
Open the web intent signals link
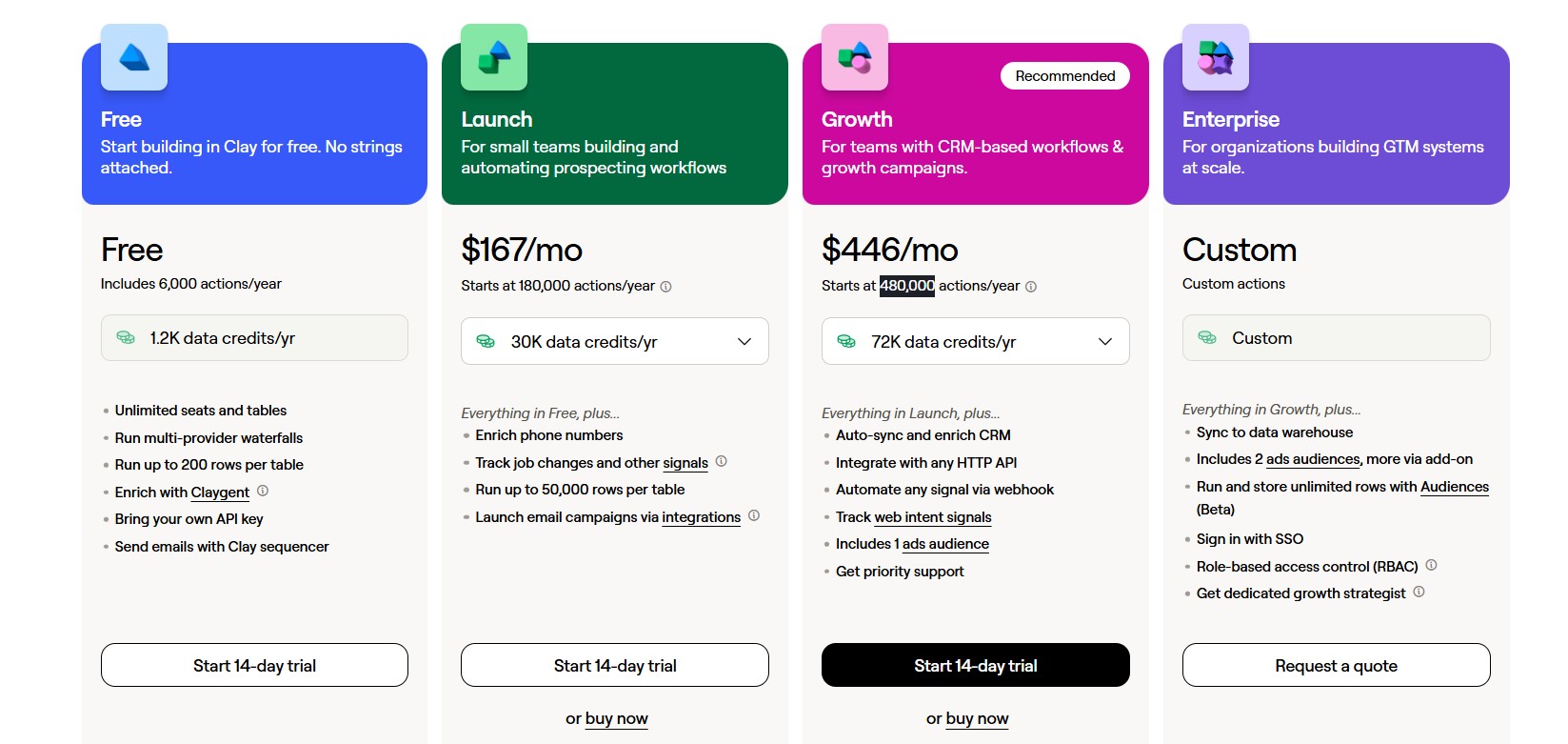tap(932, 516)
